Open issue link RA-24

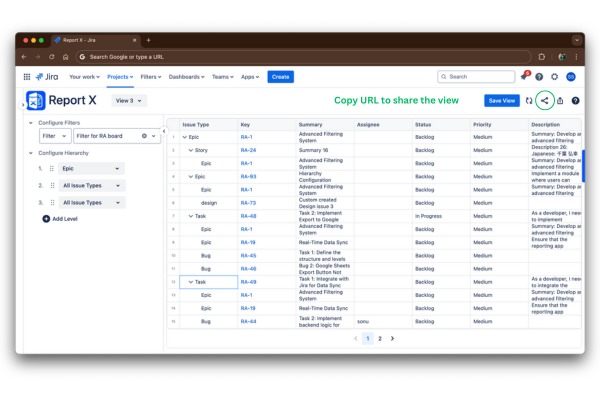tap(248, 150)
